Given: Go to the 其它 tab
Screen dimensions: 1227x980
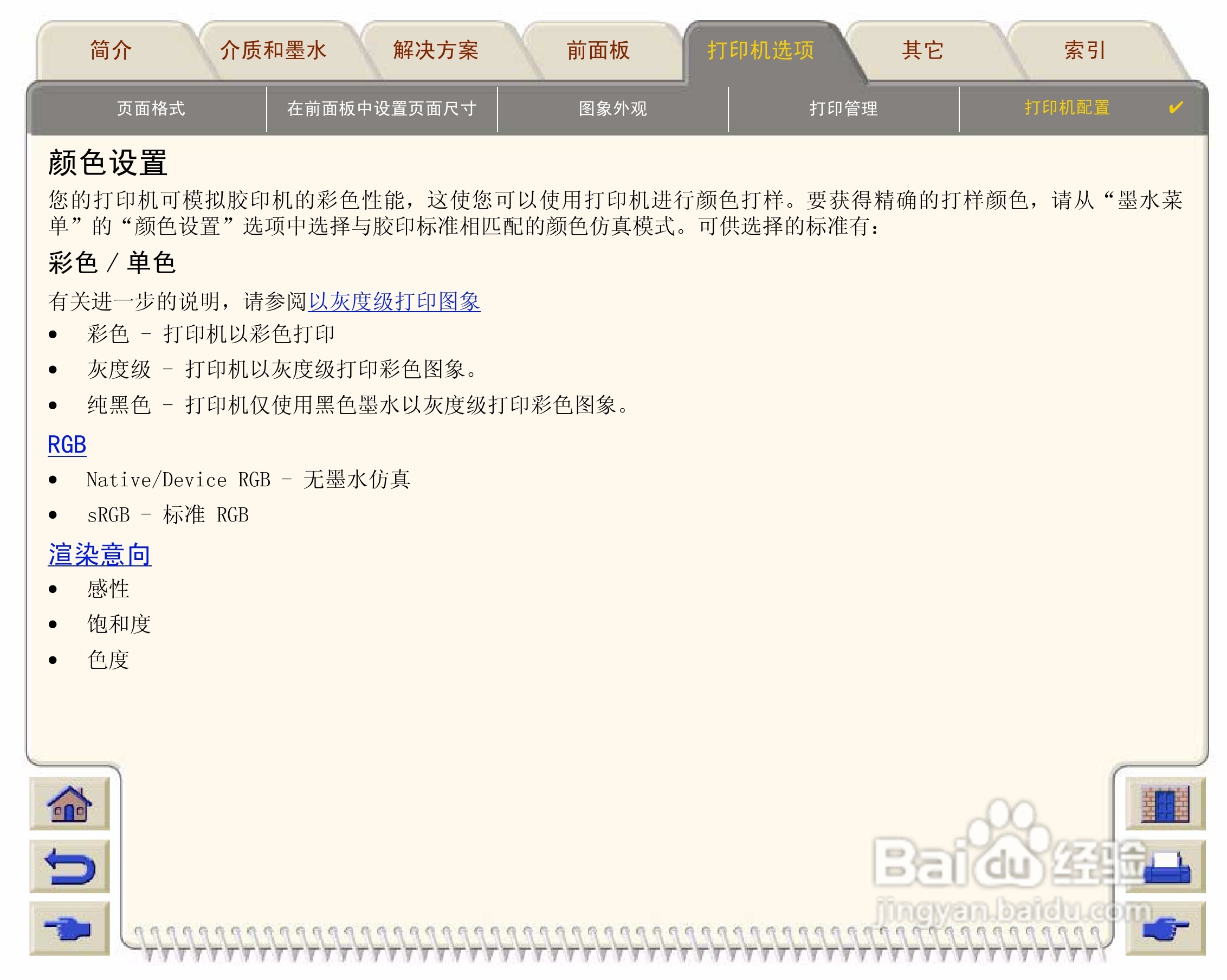Looking at the screenshot, I should coord(922,50).
